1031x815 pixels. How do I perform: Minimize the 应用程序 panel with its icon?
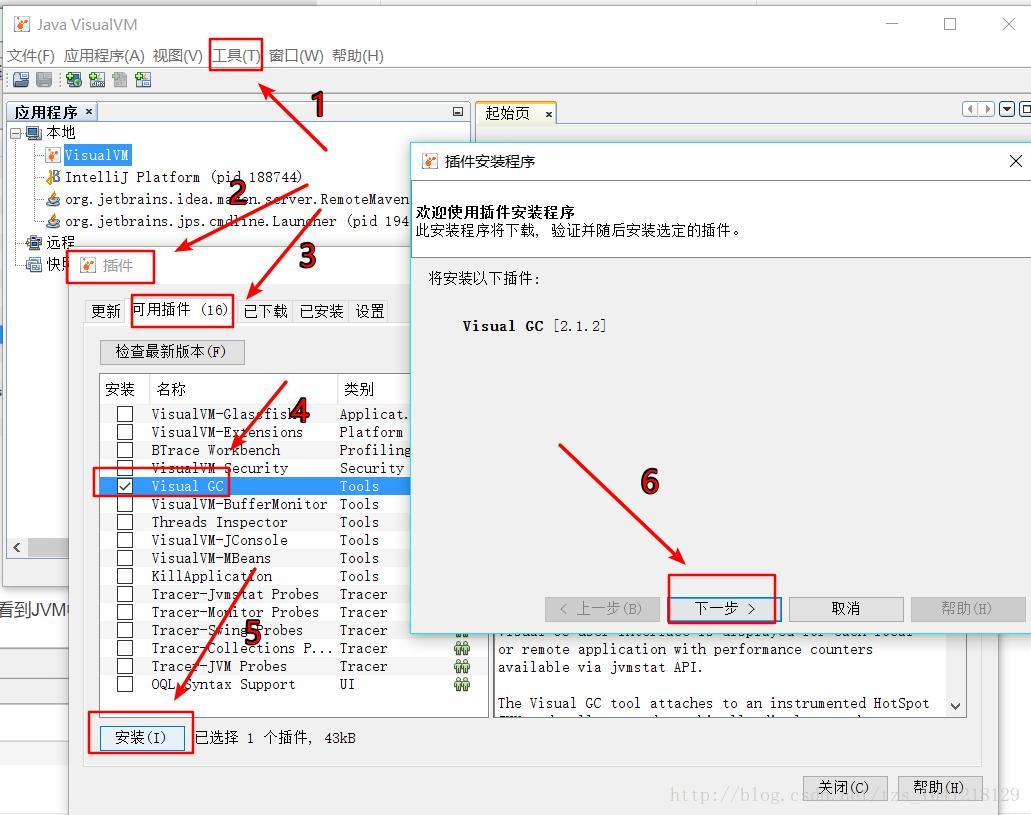point(458,112)
